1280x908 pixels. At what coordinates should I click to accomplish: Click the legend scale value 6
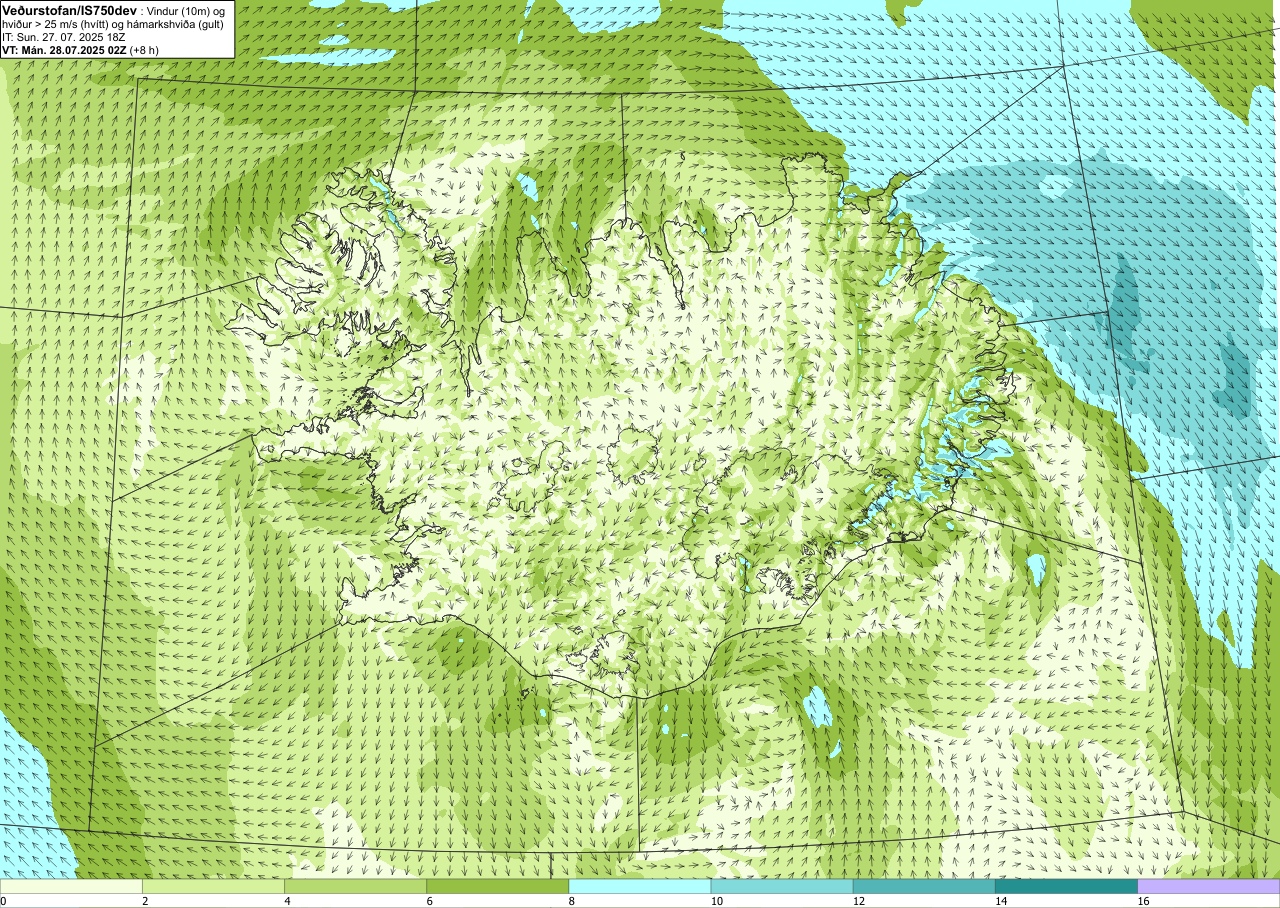[x=429, y=901]
